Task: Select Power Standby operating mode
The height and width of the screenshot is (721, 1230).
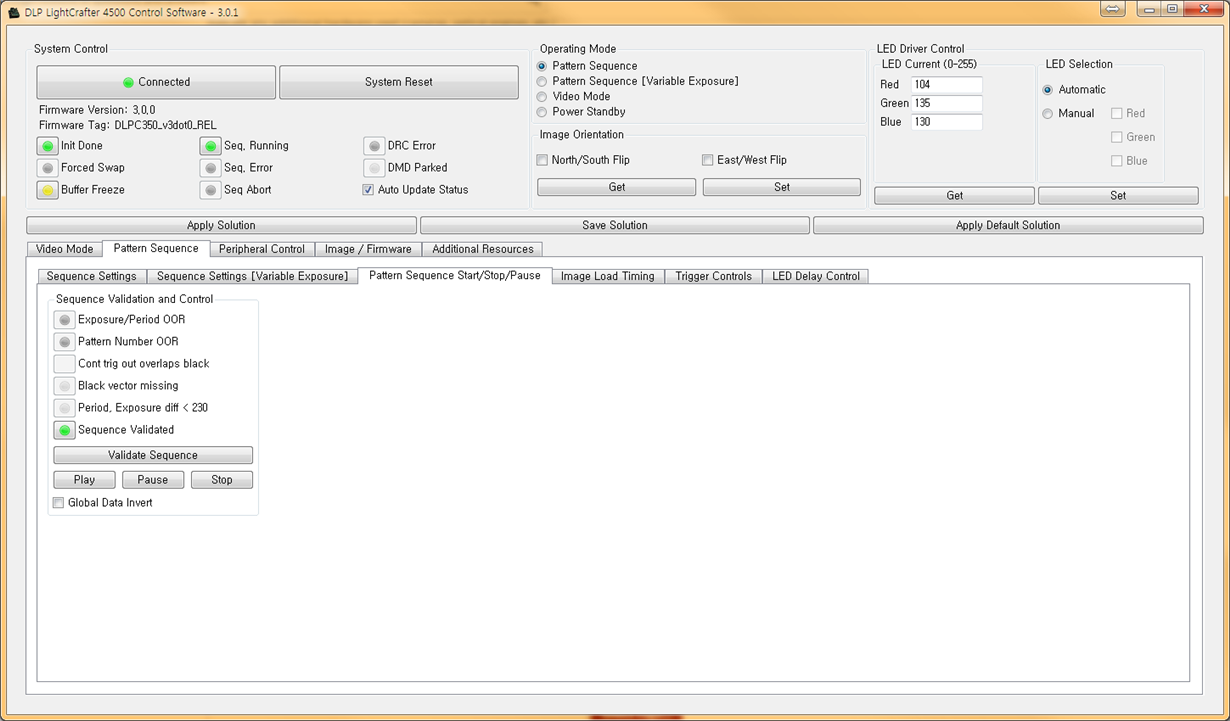Action: coord(542,112)
